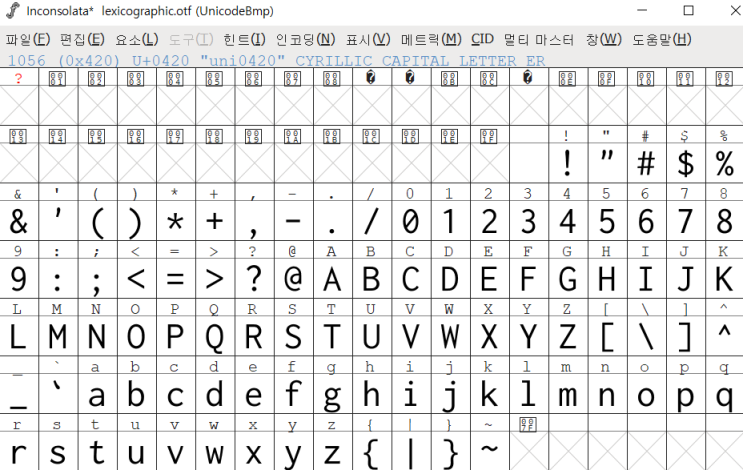Open the 메트릭(M) metrics menu

pyautogui.click(x=431, y=39)
